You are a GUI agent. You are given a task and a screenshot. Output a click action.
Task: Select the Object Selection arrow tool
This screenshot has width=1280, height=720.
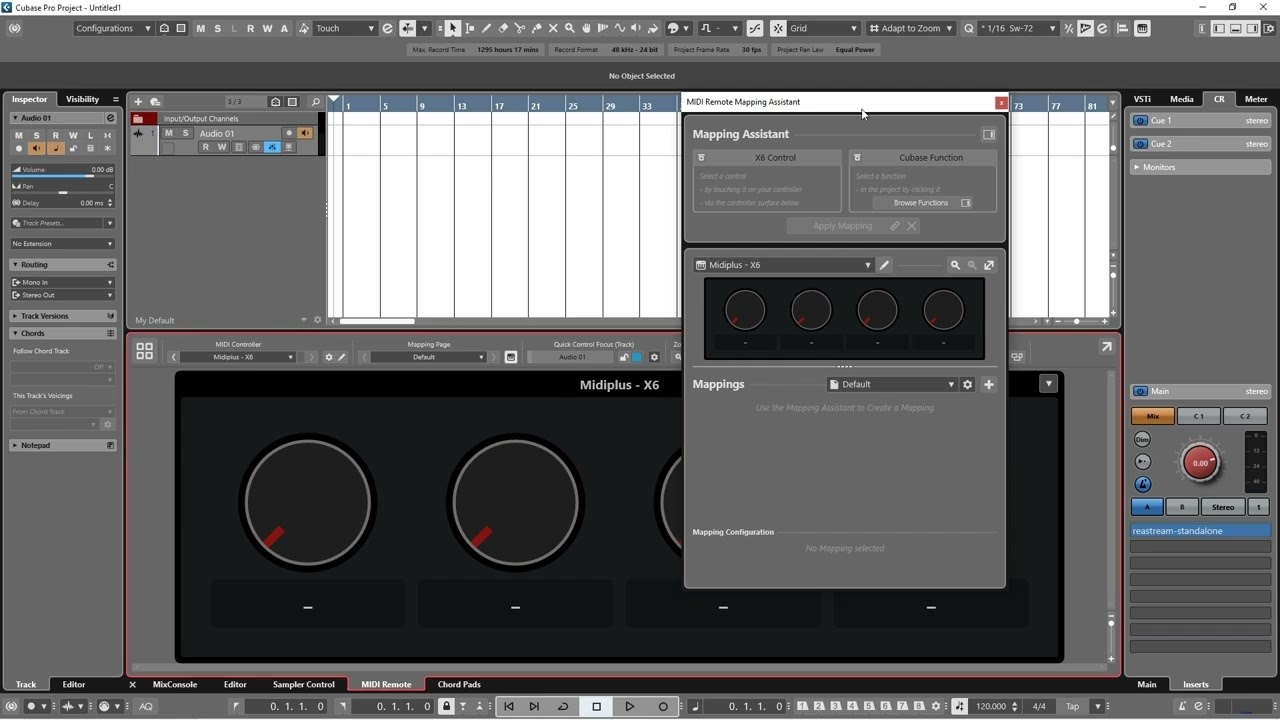[x=453, y=28]
